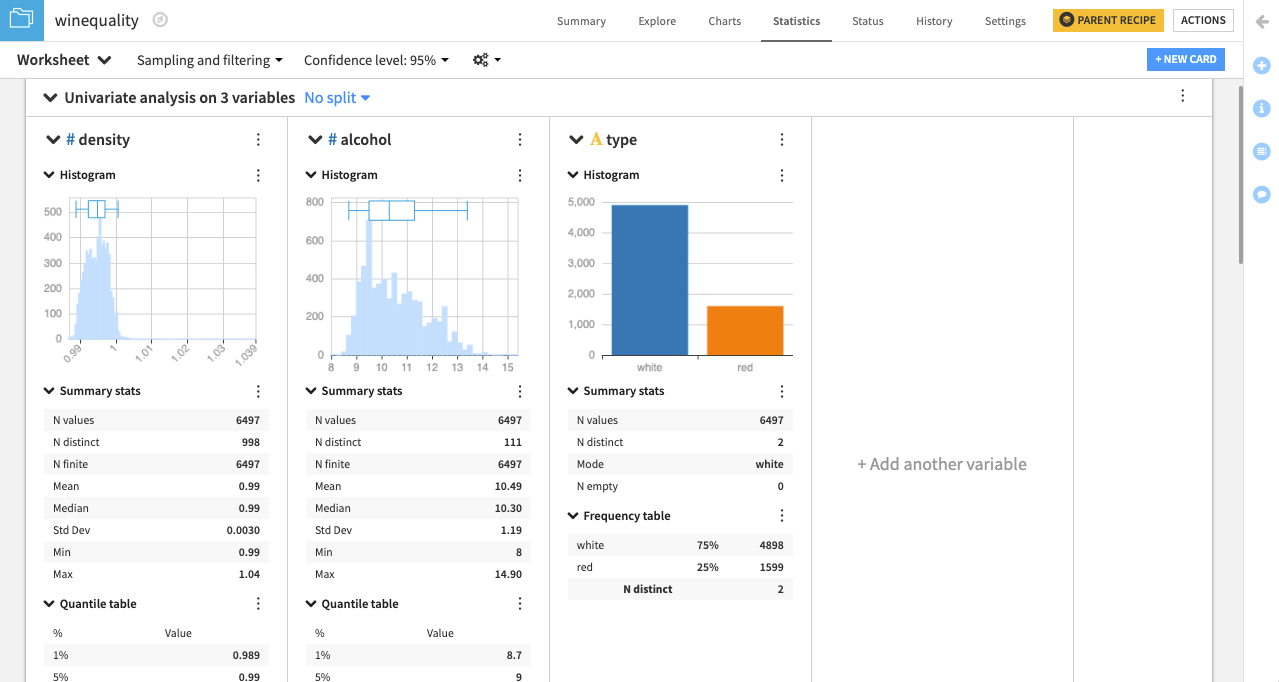1279x682 pixels.
Task: Open the Frequency table options menu
Action: click(x=781, y=515)
